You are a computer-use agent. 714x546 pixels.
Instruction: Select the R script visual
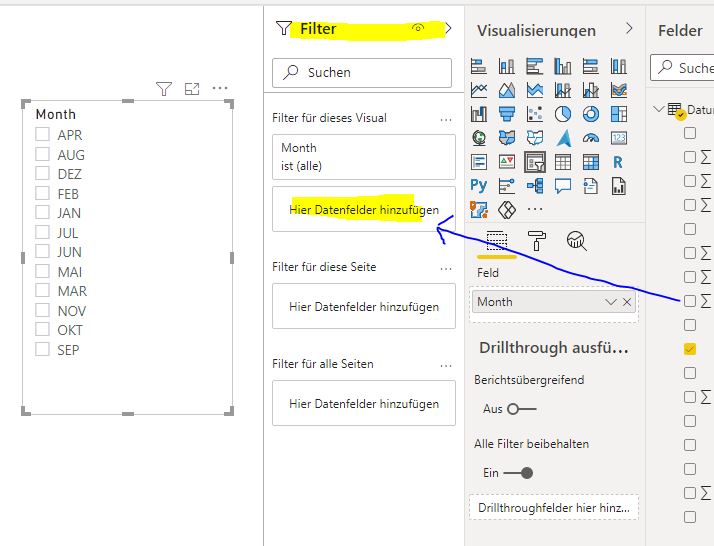[x=618, y=162]
